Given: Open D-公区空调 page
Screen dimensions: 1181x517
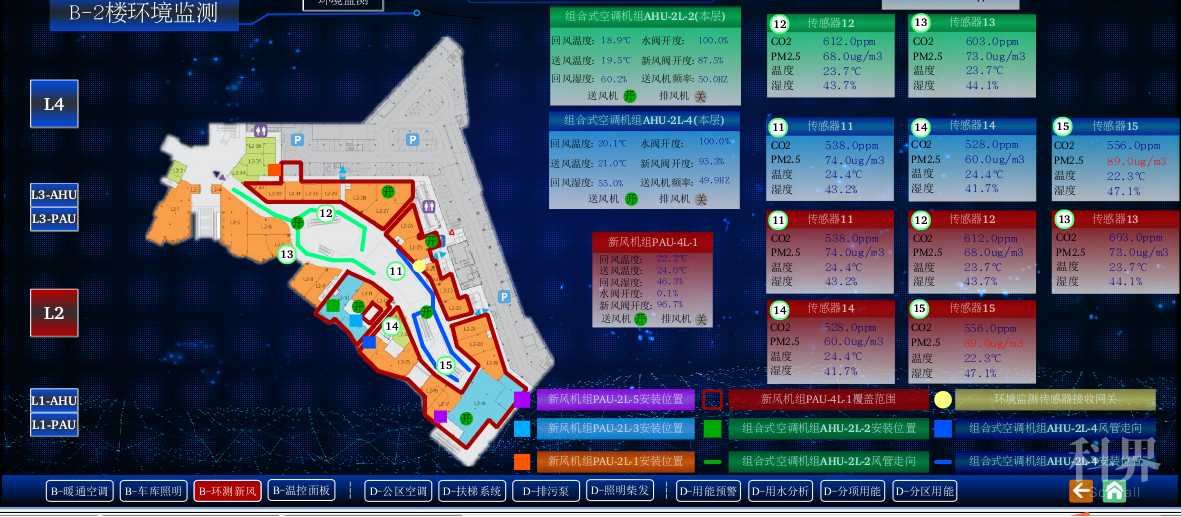Looking at the screenshot, I should 397,491.
